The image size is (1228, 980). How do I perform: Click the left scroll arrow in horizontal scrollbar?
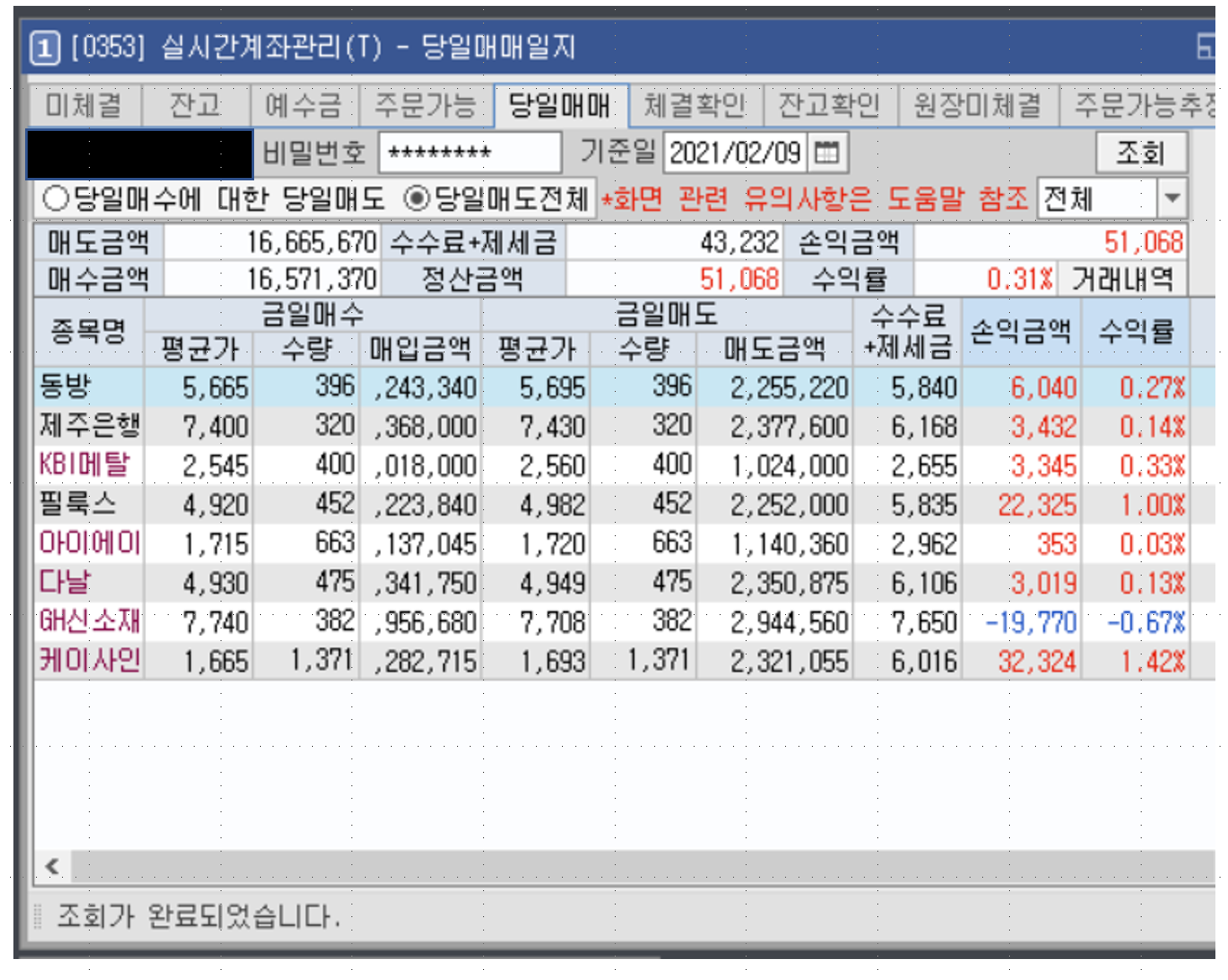(x=53, y=866)
